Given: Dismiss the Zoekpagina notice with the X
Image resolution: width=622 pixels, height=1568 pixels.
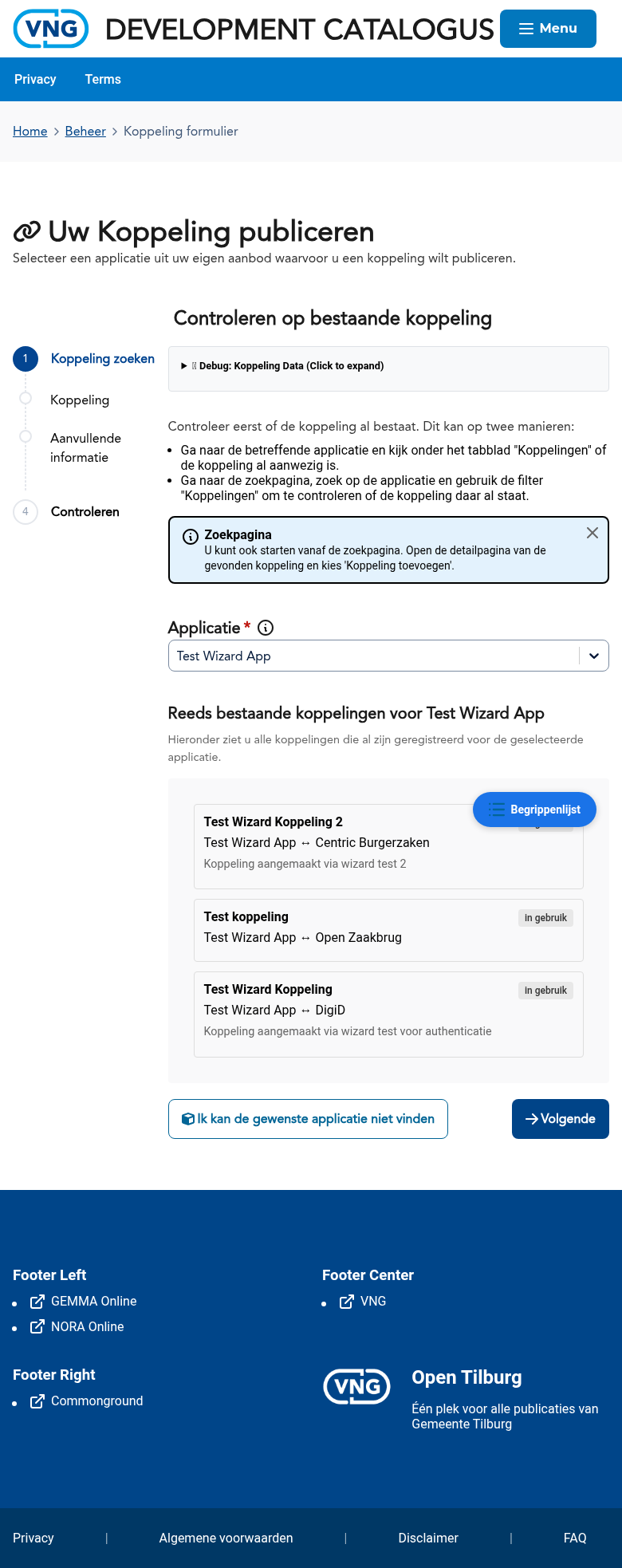Looking at the screenshot, I should [592, 533].
